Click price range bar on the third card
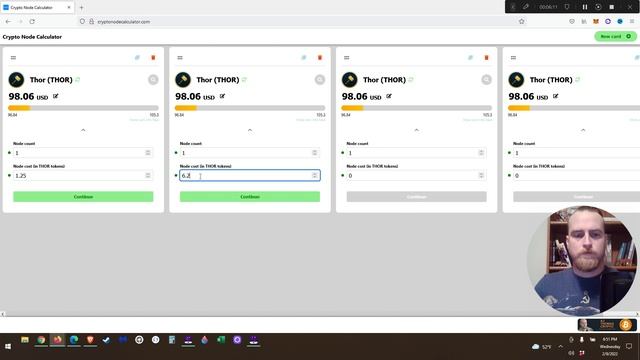 [x=416, y=108]
